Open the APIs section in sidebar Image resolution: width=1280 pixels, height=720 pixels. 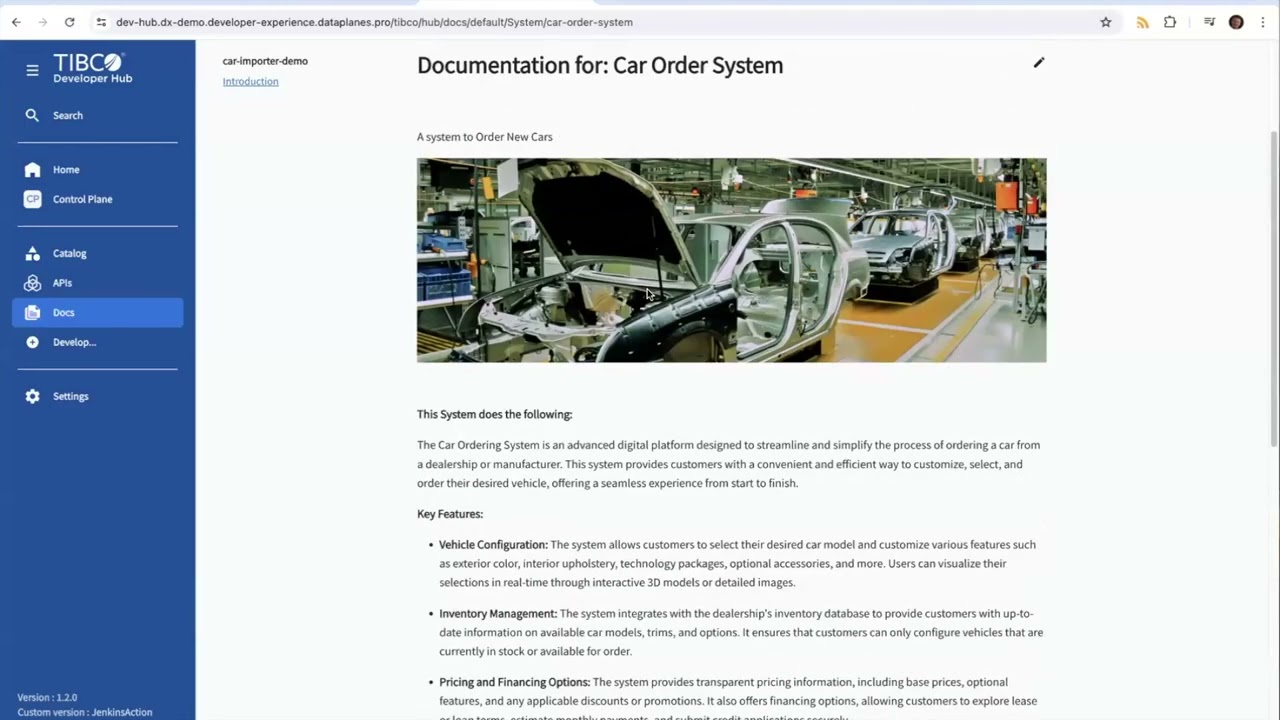point(62,283)
